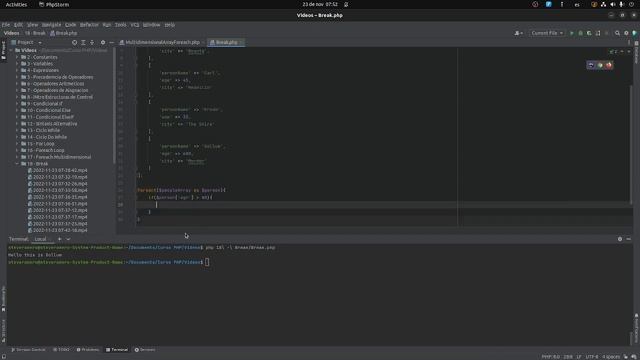Viewport: 640px width, 360px height.
Task: Click the JetBrains Toolbox icon in toolbar
Action: pyautogui.click(x=635, y=33)
